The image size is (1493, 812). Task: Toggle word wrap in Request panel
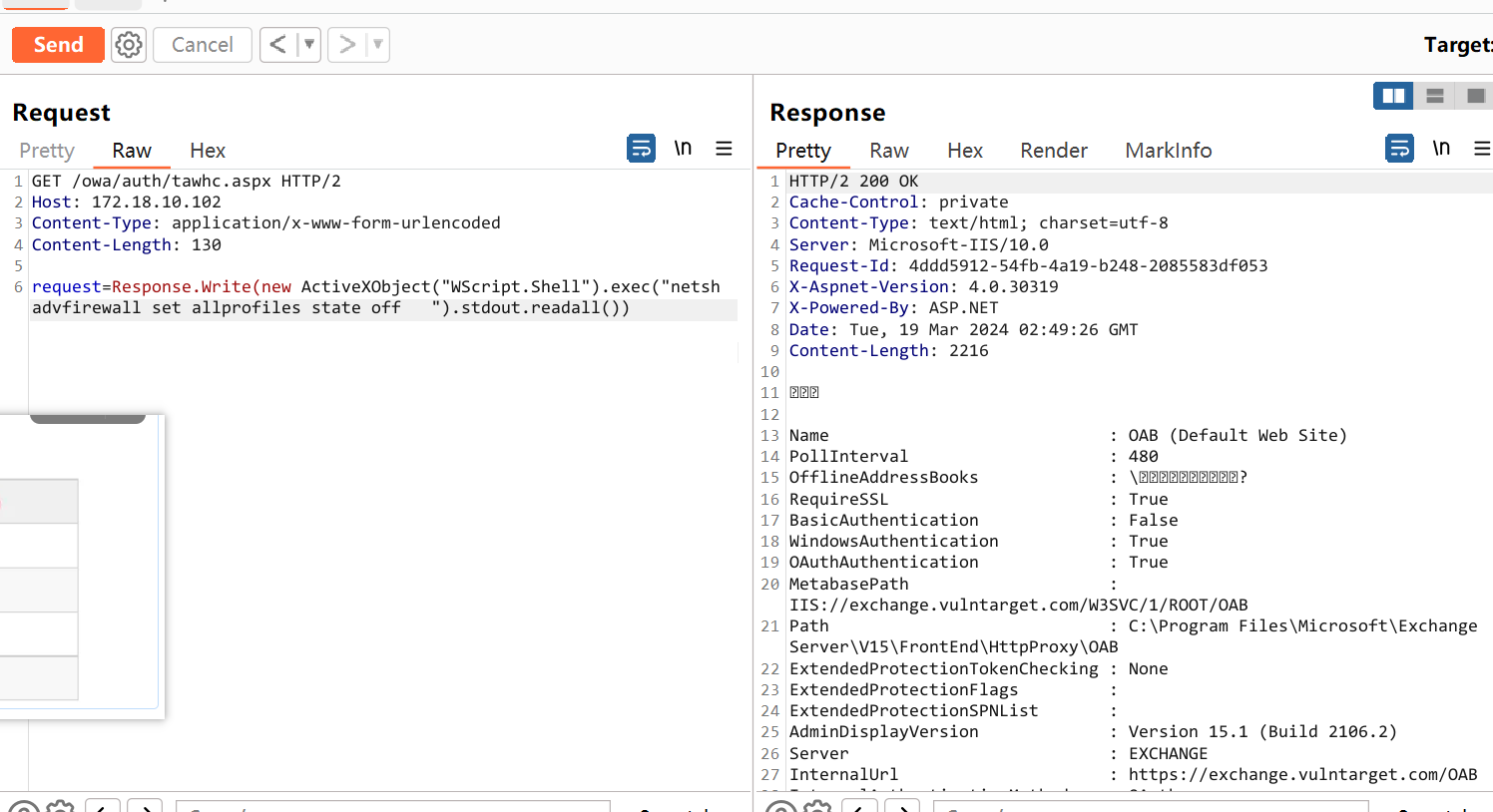tap(641, 149)
